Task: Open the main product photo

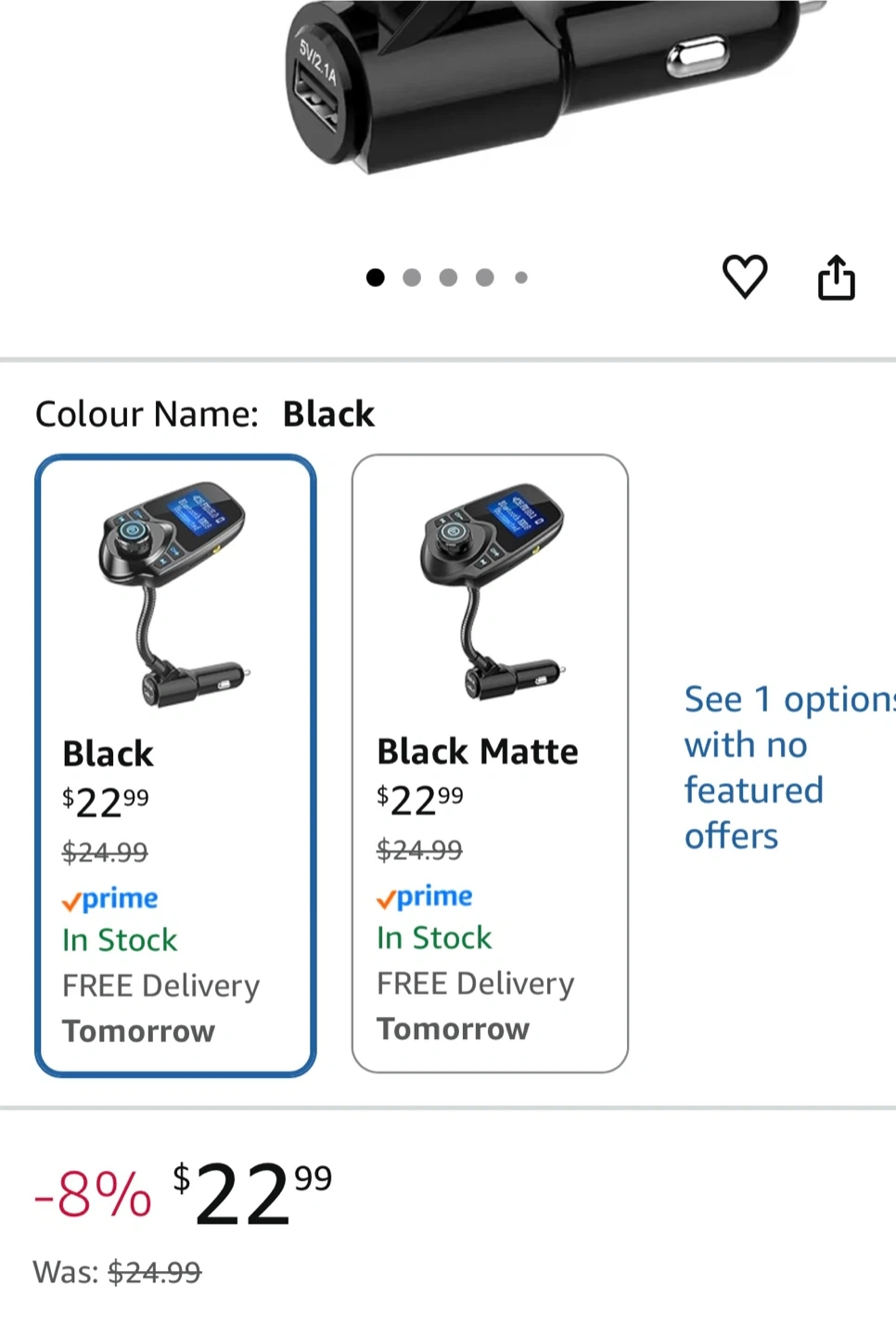Action: pos(547,88)
